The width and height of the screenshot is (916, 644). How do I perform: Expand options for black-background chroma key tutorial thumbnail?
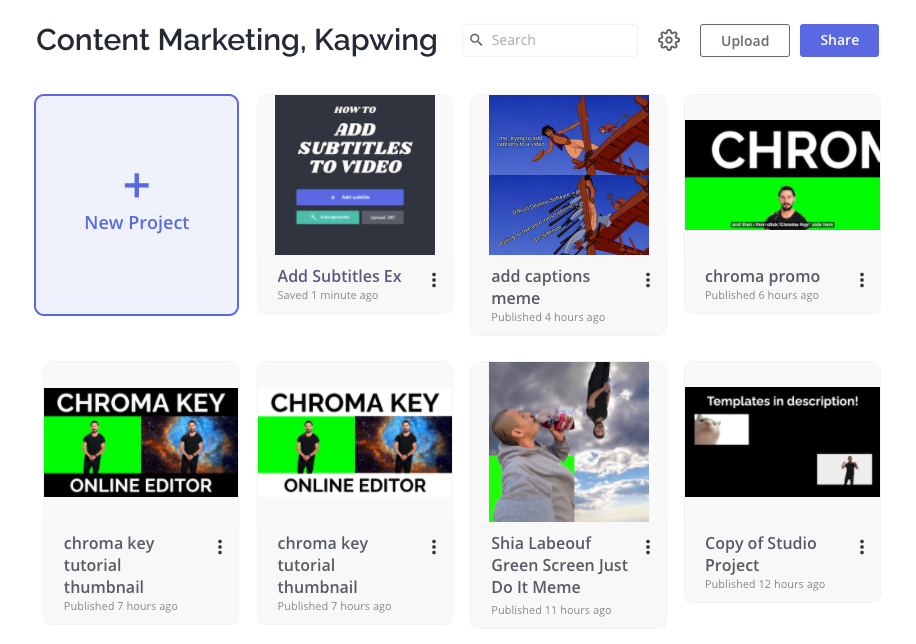point(220,547)
